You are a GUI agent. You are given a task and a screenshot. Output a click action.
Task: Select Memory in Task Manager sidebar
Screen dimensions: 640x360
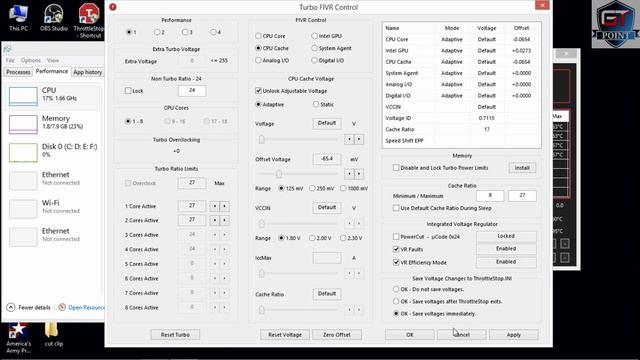coord(52,124)
